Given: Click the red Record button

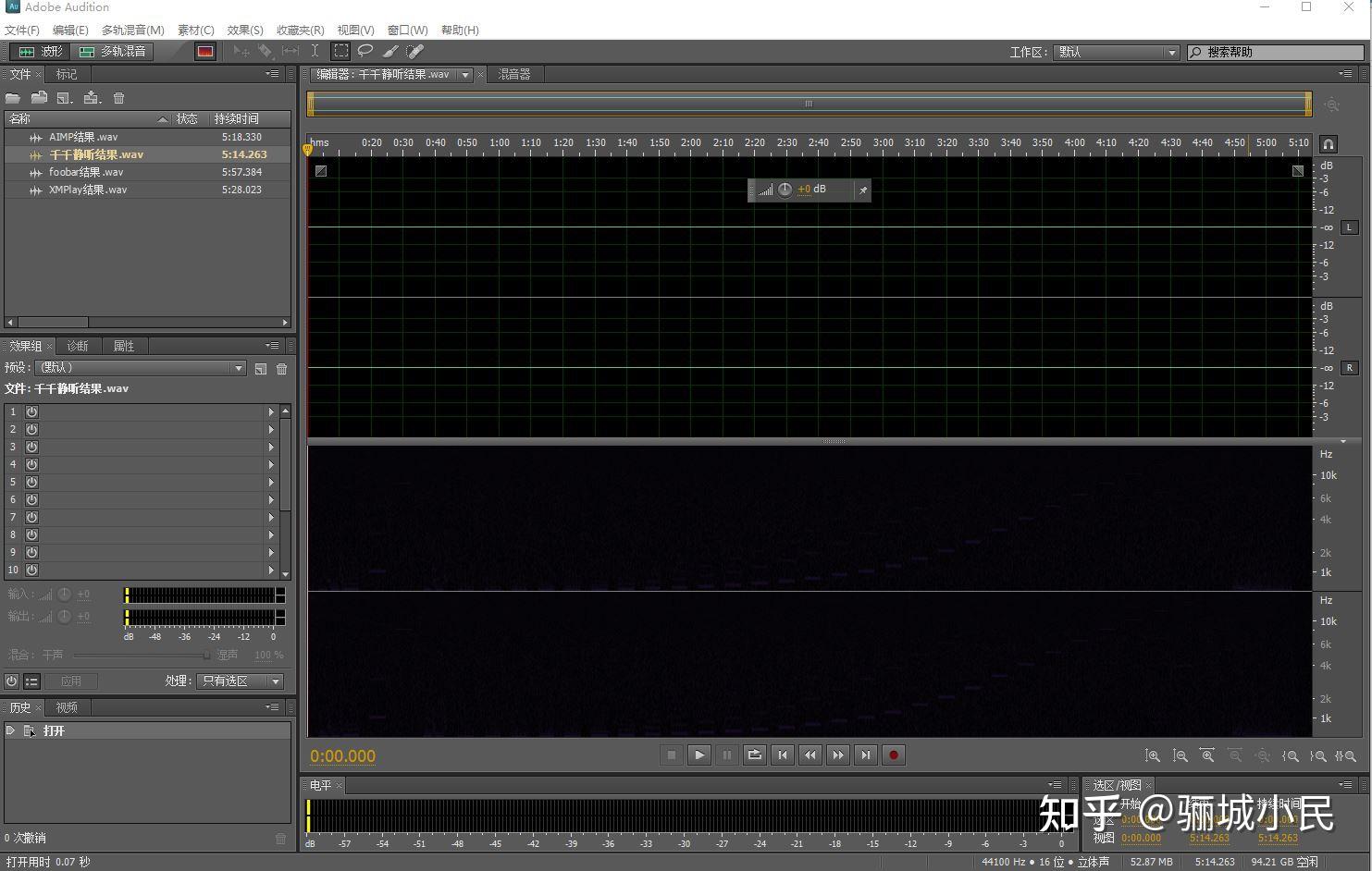Looking at the screenshot, I should pyautogui.click(x=894, y=754).
